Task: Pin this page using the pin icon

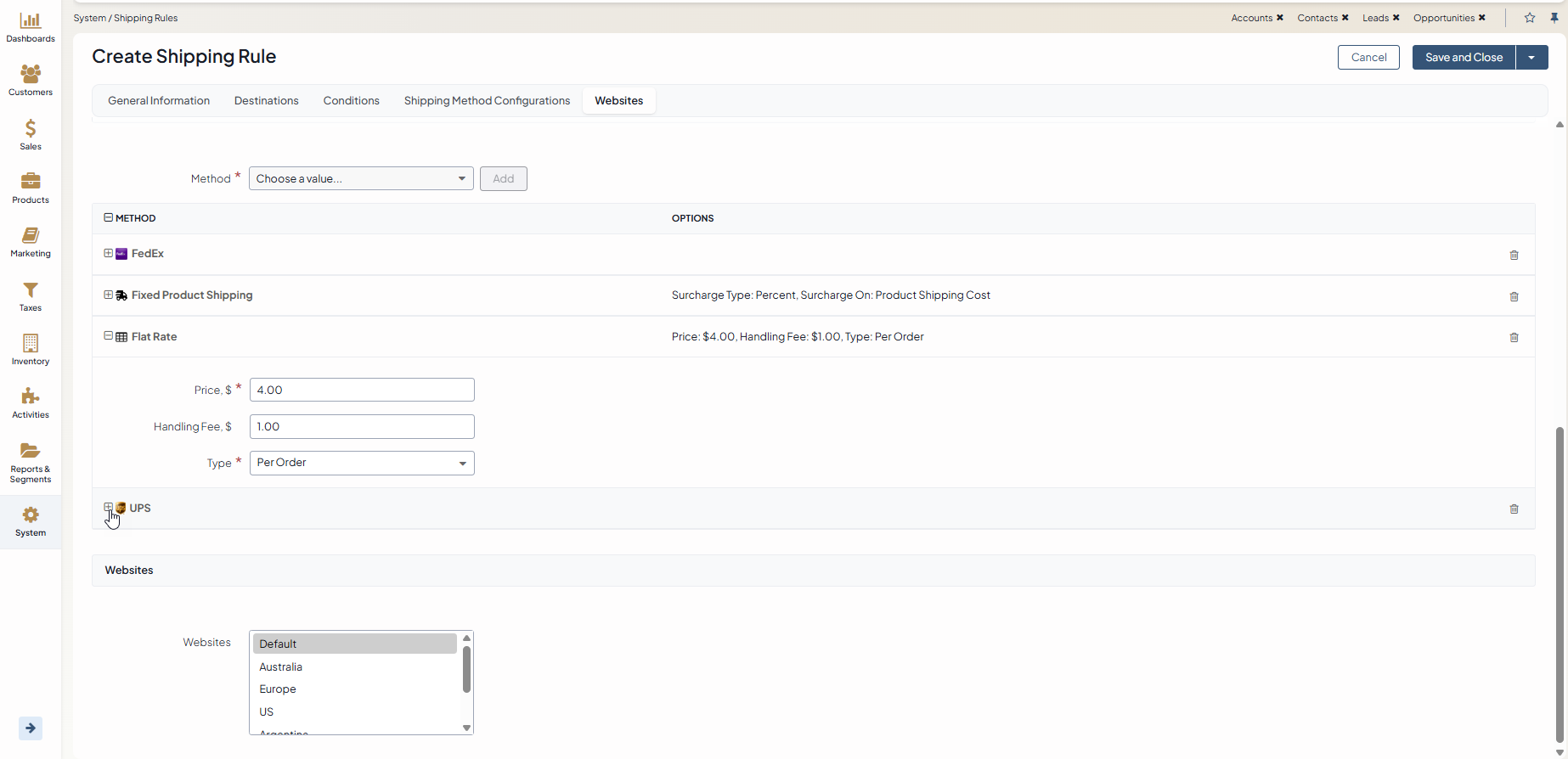Action: [1554, 18]
